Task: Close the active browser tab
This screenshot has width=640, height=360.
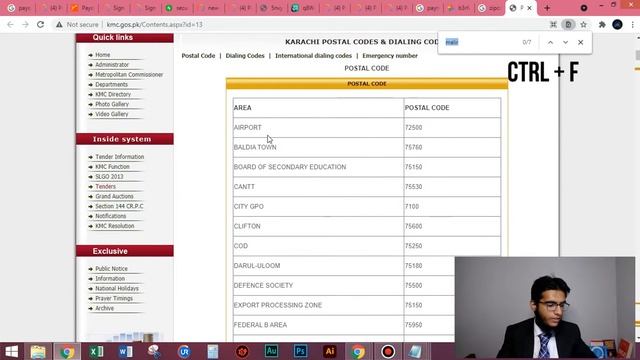Action: click(529, 8)
